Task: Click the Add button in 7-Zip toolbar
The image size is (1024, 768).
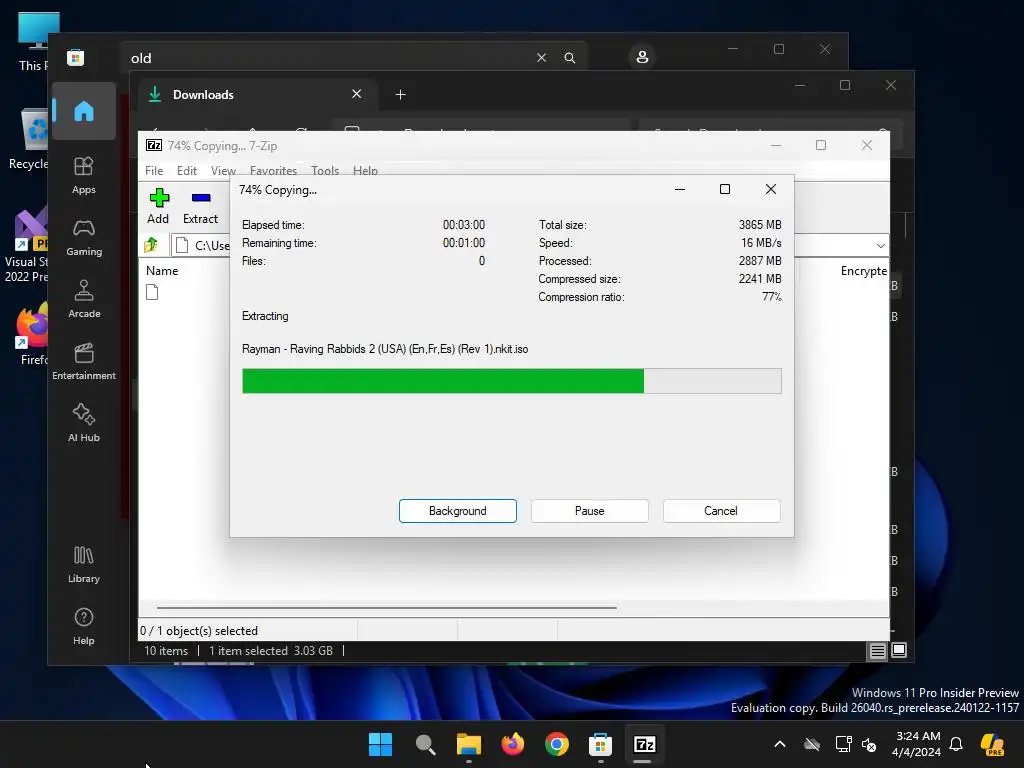Action: [159, 206]
